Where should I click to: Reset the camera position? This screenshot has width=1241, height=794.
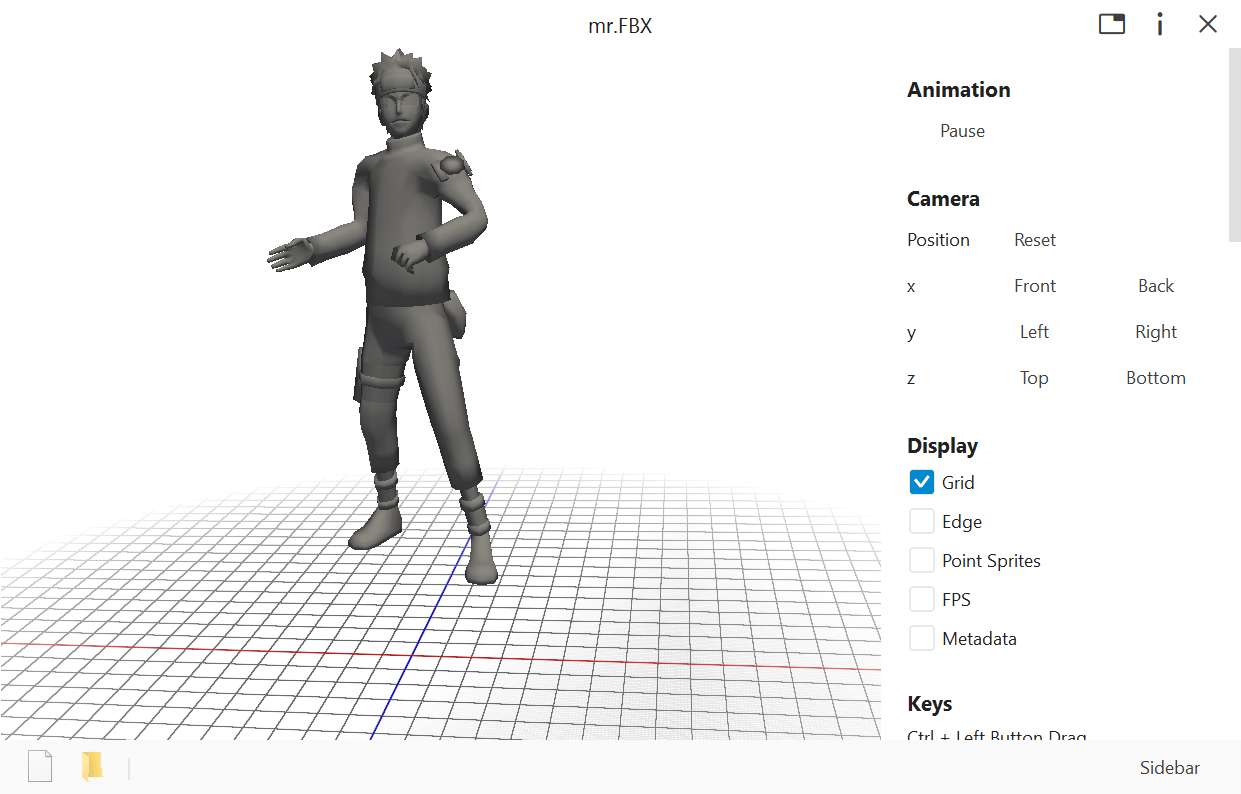coord(1034,240)
